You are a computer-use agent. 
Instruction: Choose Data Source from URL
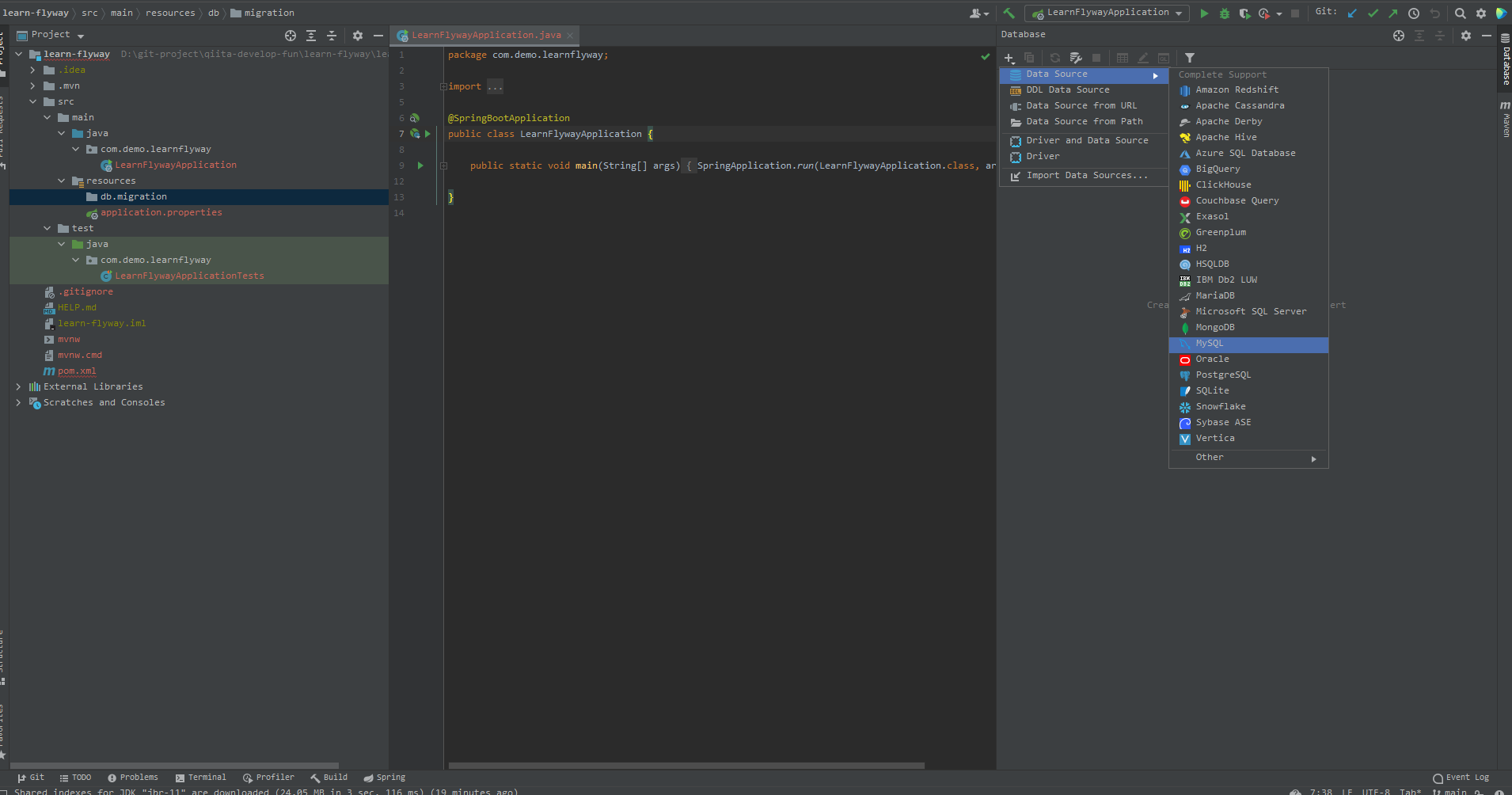click(1084, 106)
